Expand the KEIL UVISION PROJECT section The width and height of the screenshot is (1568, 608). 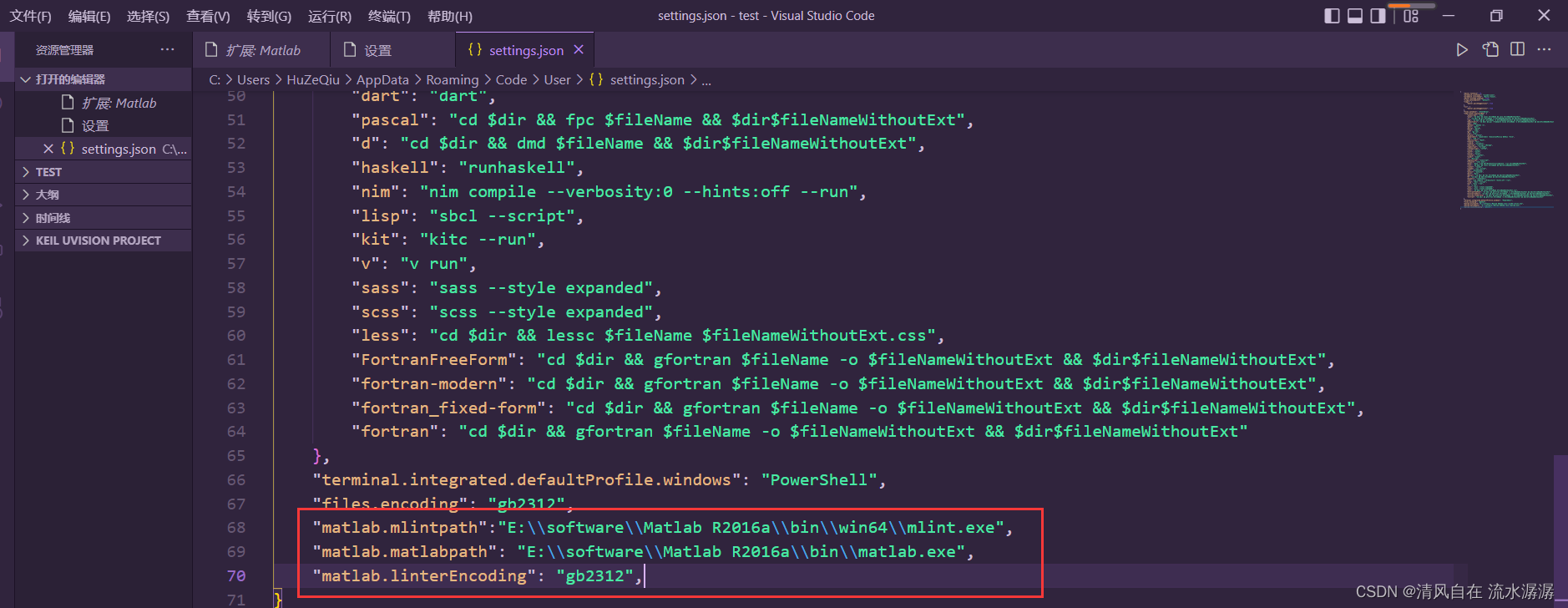click(98, 241)
